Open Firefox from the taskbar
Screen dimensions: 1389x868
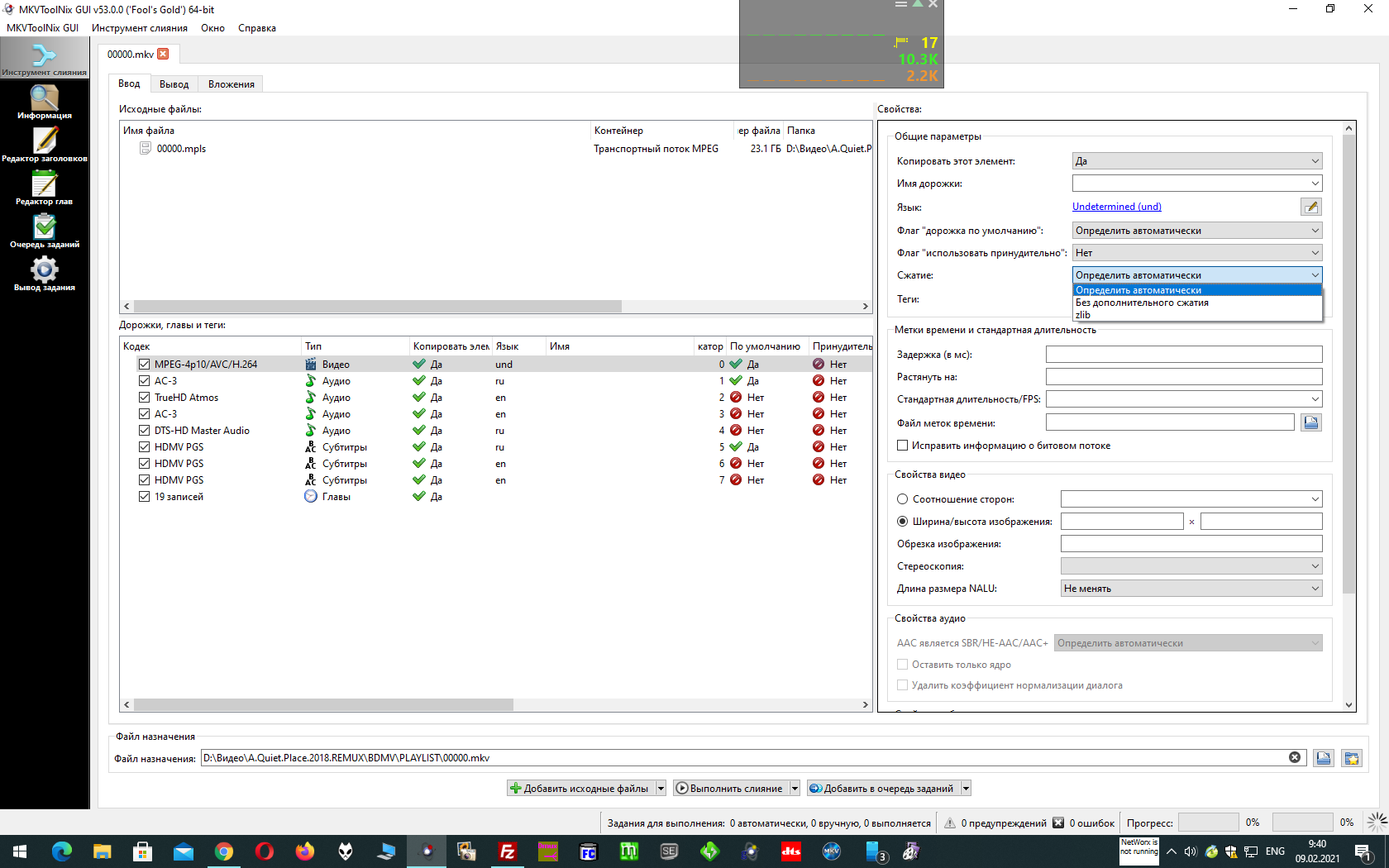click(x=305, y=851)
